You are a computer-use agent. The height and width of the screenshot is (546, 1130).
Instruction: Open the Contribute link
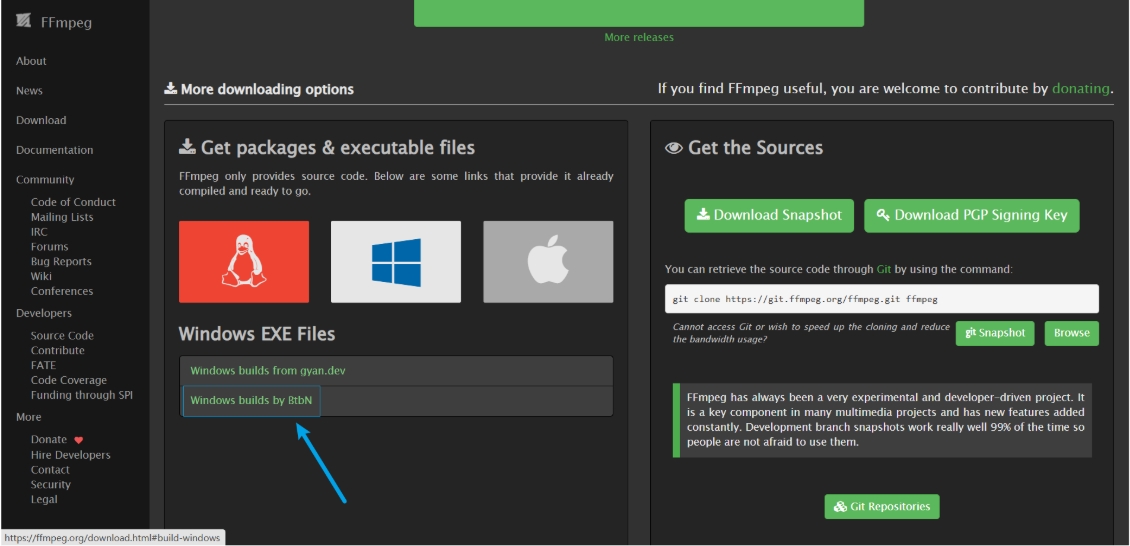click(58, 350)
